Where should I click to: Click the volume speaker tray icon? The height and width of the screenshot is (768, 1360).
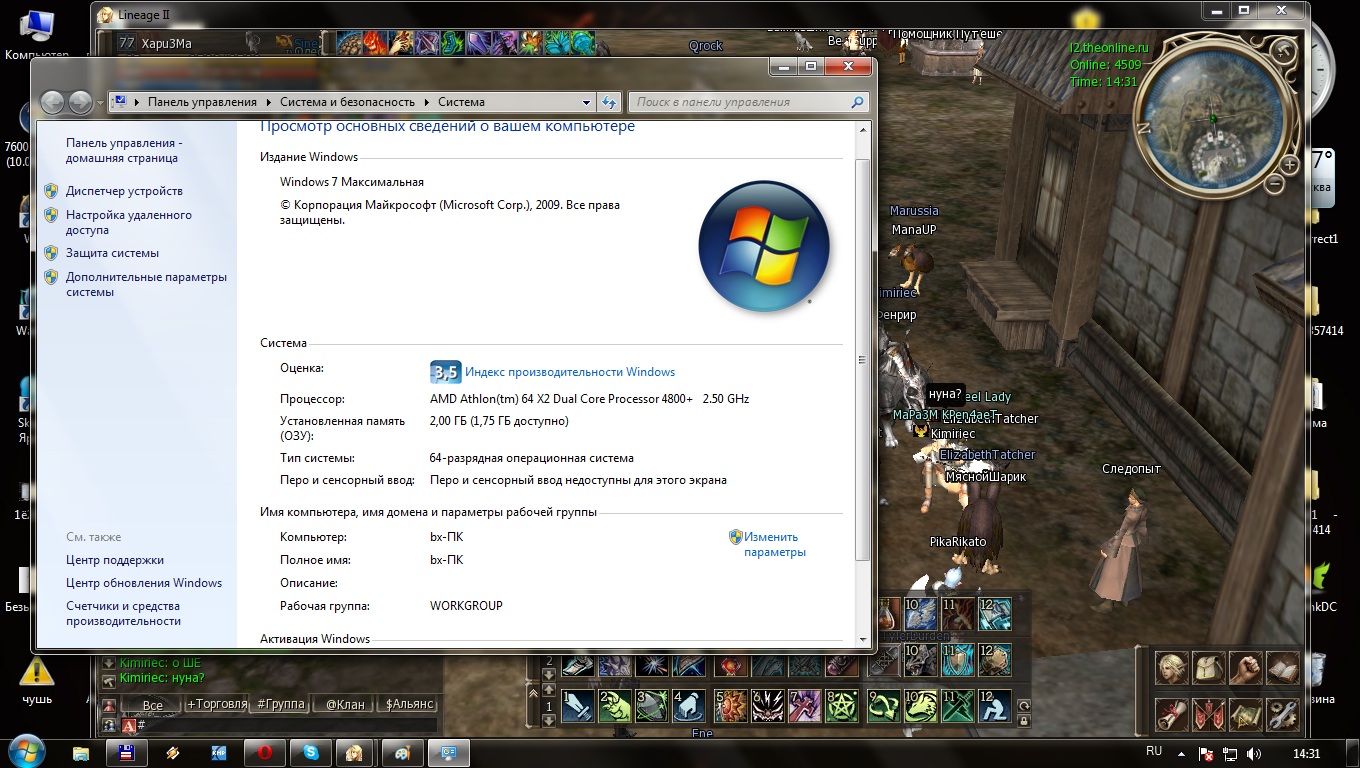coord(1254,754)
